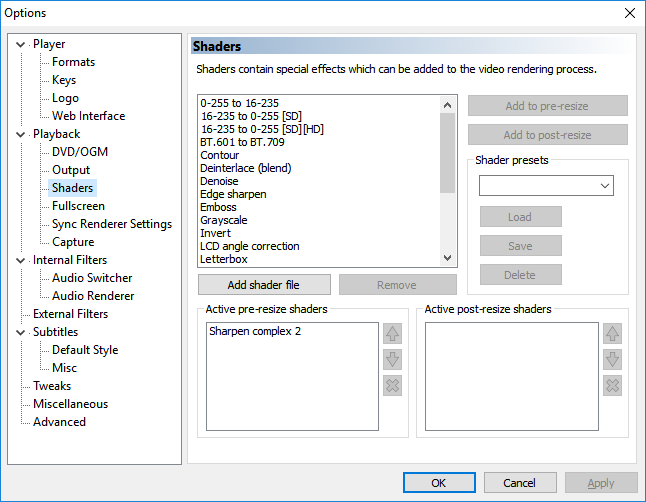Open the Fullscreen settings page
Image resolution: width=646 pixels, height=502 pixels.
click(x=78, y=206)
